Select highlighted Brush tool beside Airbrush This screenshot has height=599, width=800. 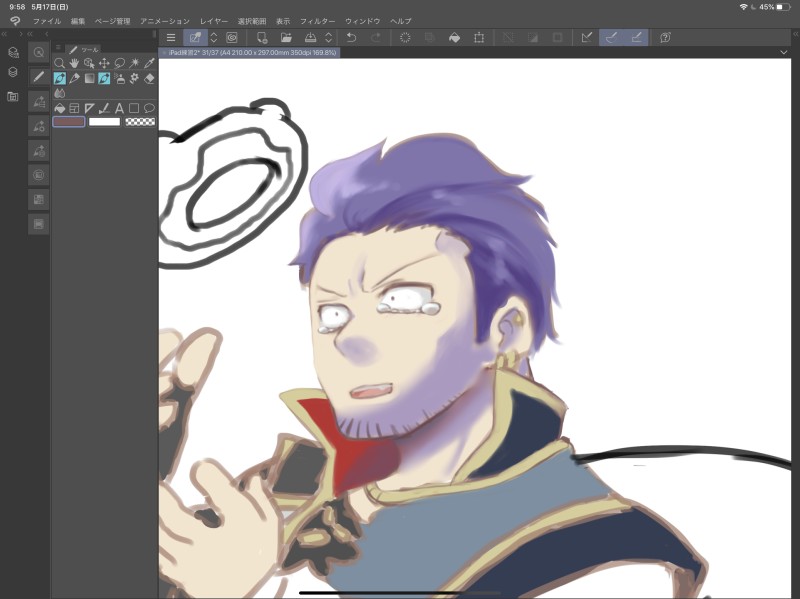tap(104, 79)
